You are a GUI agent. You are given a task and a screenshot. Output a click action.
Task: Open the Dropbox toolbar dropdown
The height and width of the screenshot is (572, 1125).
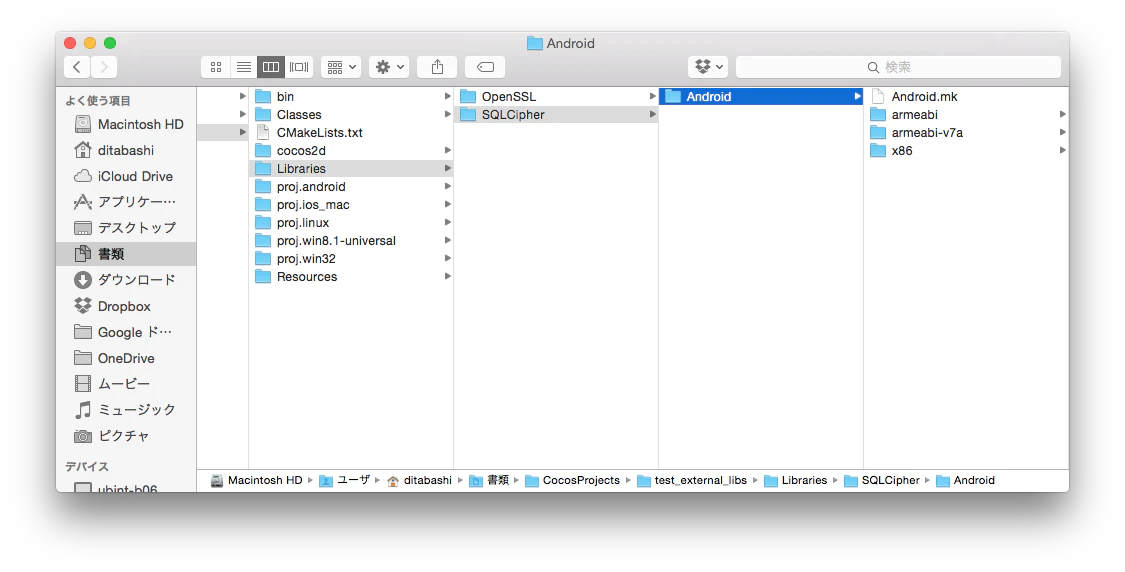pyautogui.click(x=708, y=67)
